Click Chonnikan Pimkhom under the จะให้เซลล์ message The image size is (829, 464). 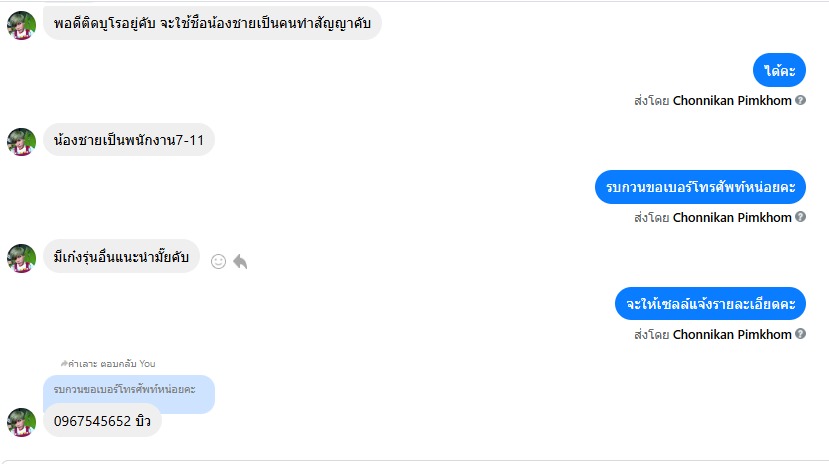(x=732, y=335)
